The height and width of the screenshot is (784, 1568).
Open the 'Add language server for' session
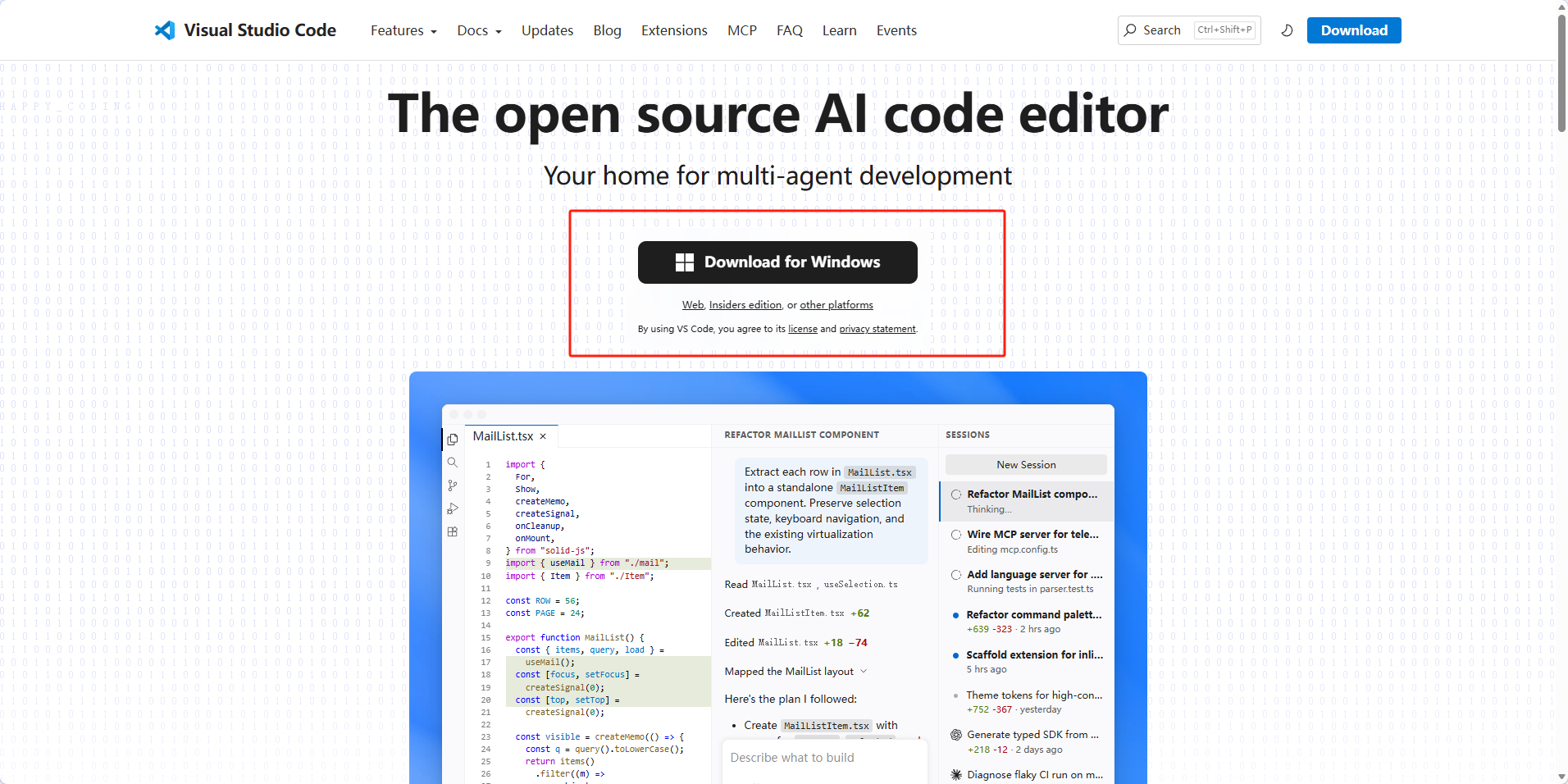click(1027, 581)
